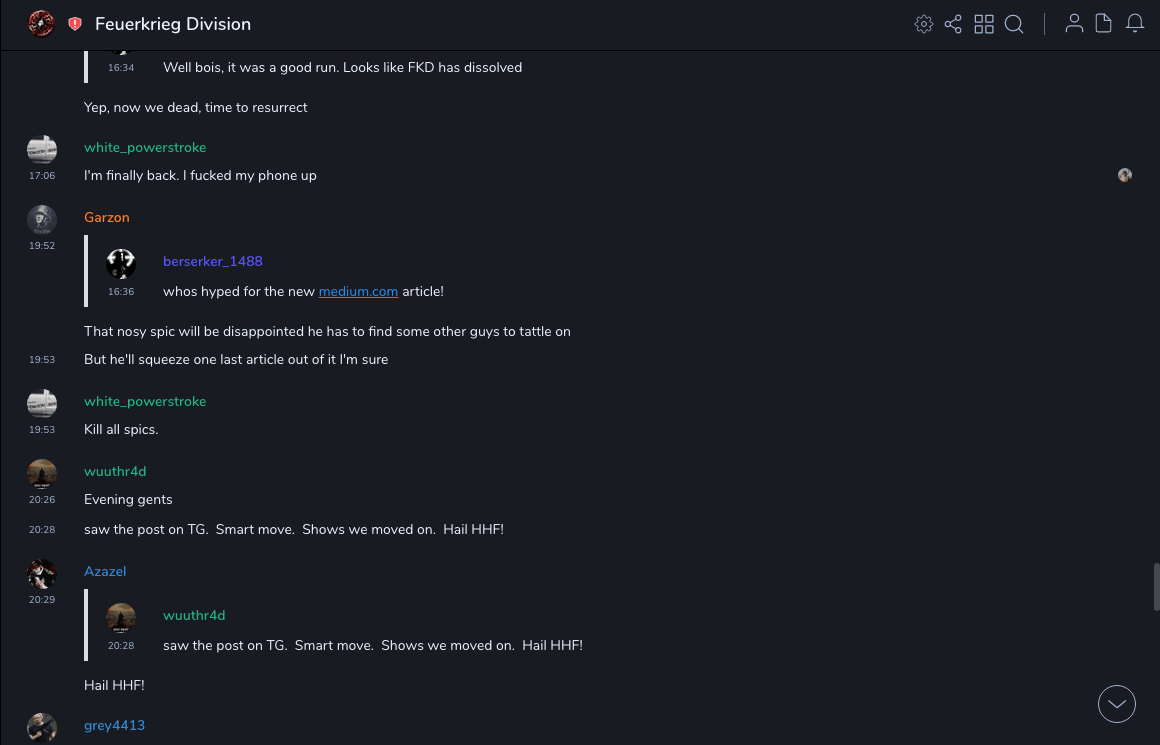
Task: Click wuuthr4d's avatar next to 'Evening gents'
Action: [41, 473]
